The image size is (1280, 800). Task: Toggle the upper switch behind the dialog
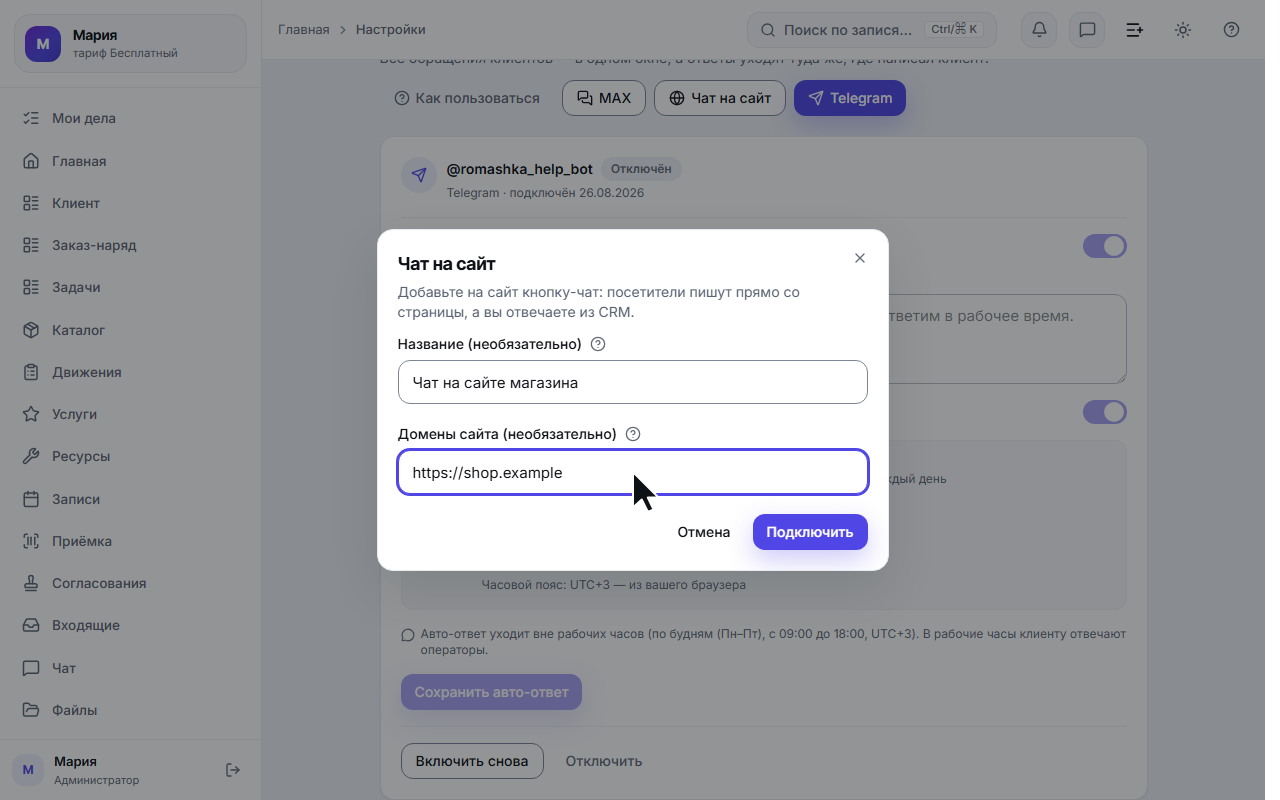tap(1104, 246)
